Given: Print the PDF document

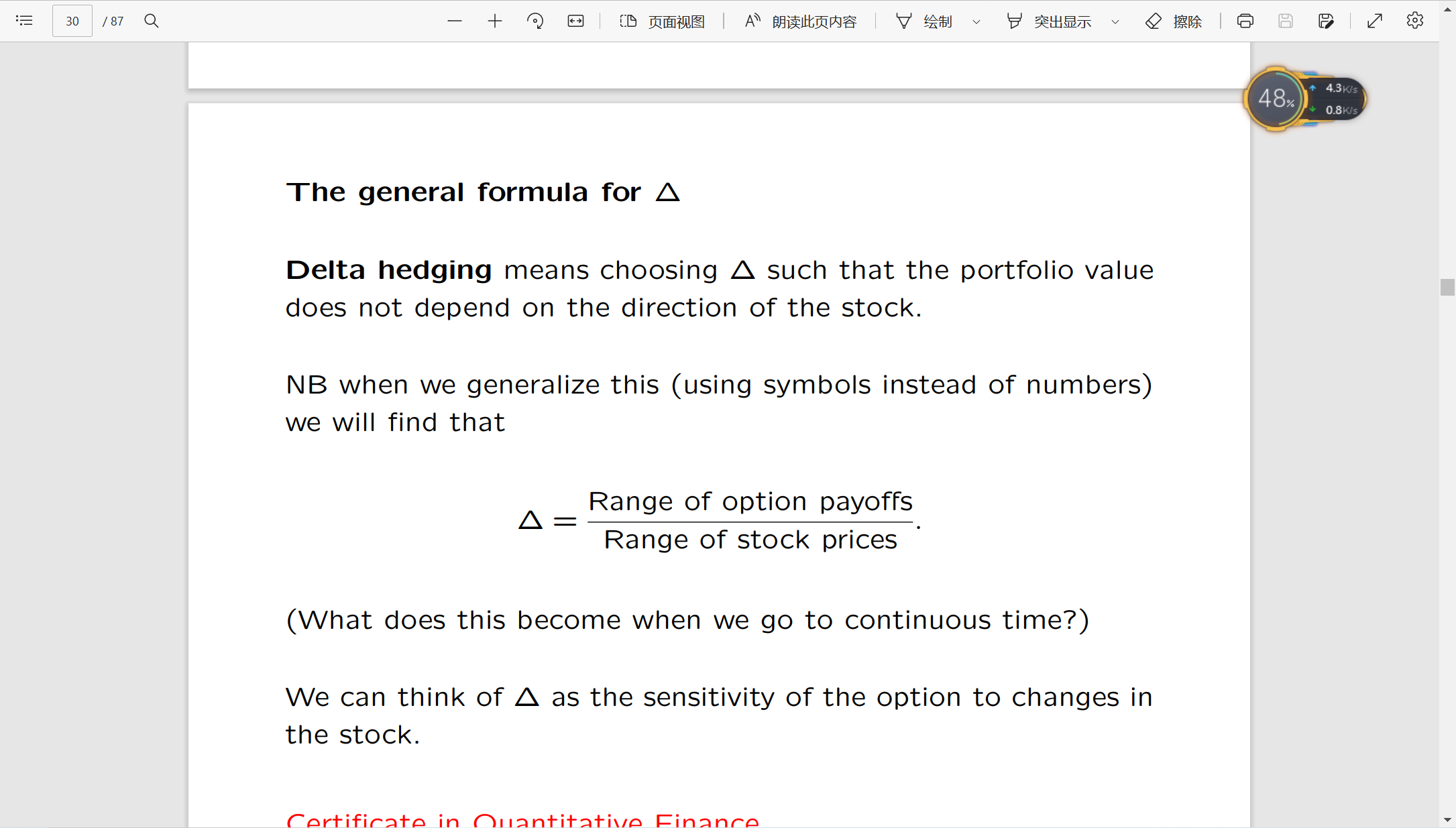Looking at the screenshot, I should pos(1245,21).
